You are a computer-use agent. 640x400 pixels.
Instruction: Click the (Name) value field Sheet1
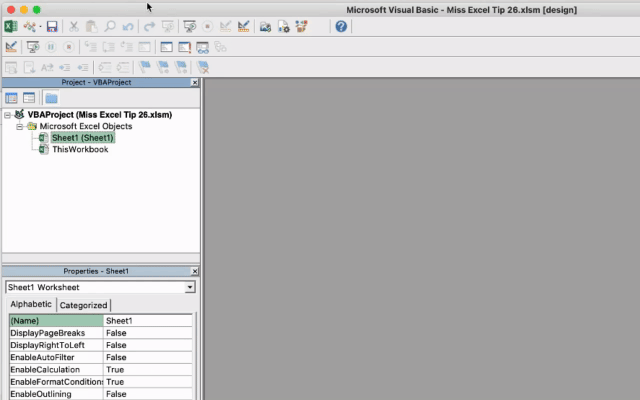click(148, 321)
